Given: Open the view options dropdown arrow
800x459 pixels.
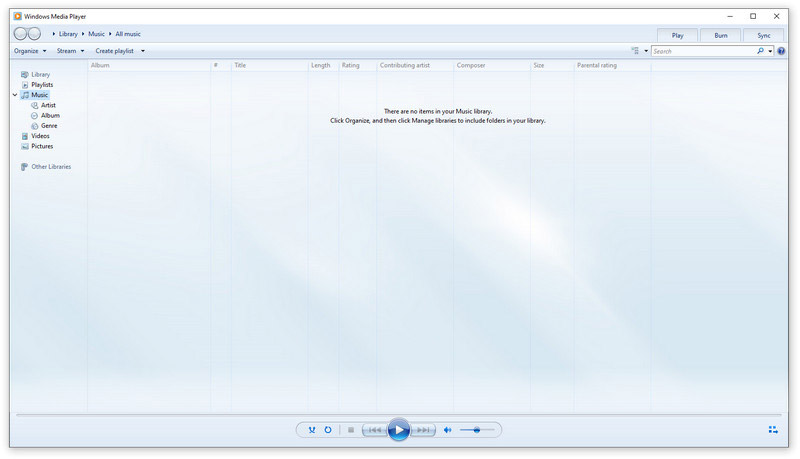Looking at the screenshot, I should (646, 51).
